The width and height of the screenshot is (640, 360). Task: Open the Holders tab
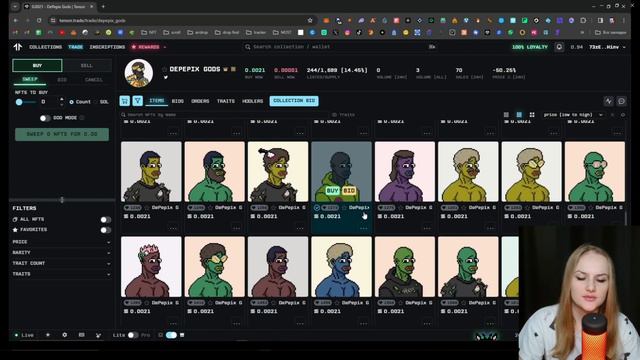(253, 101)
